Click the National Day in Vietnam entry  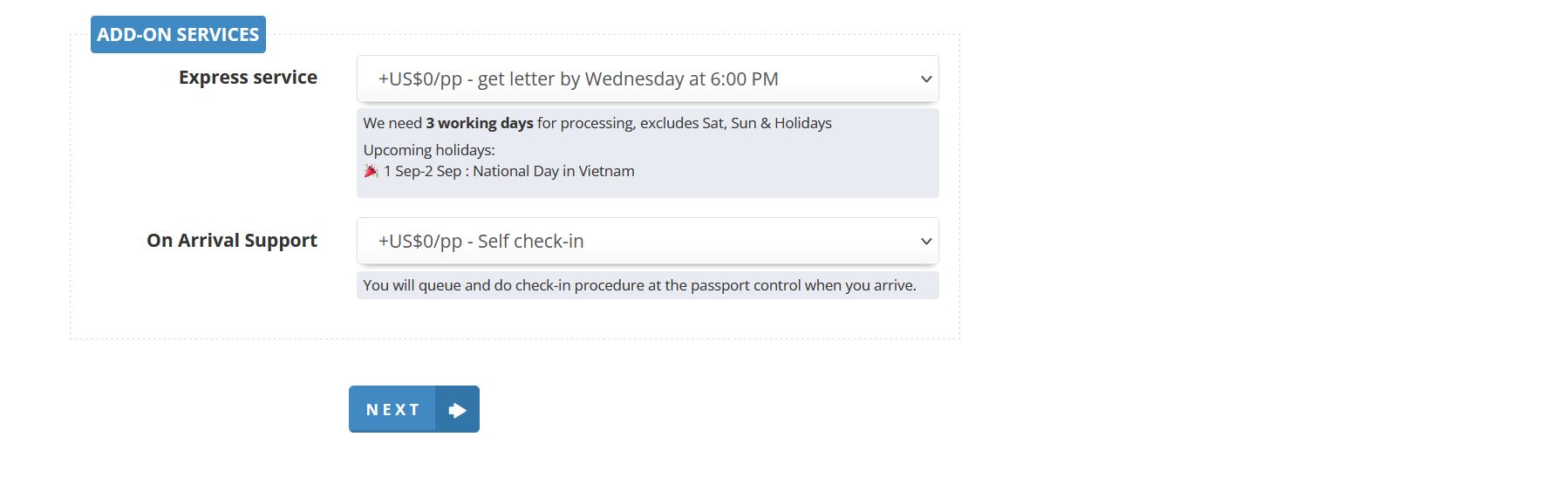(553, 171)
